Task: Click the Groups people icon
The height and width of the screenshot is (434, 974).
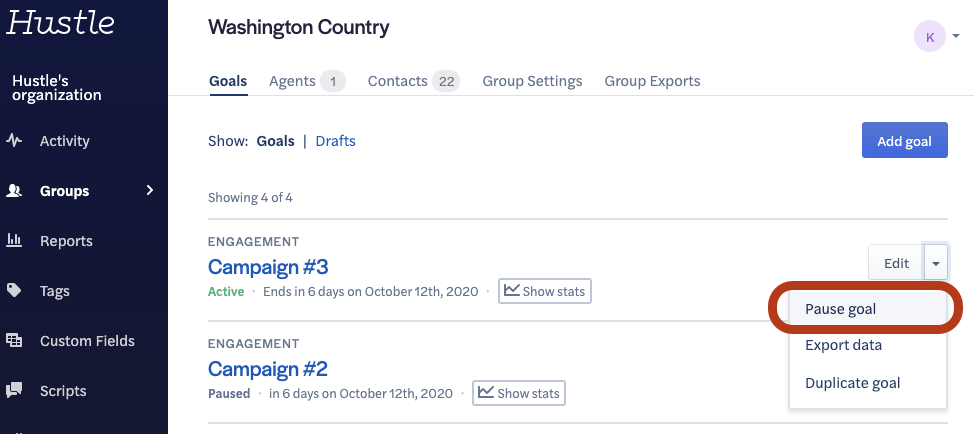Action: point(14,191)
